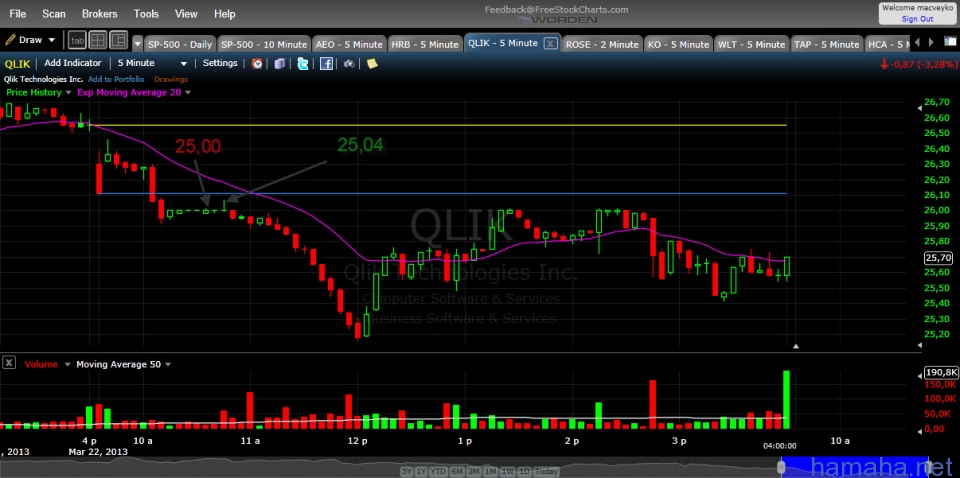Open the Scan menu

point(54,13)
